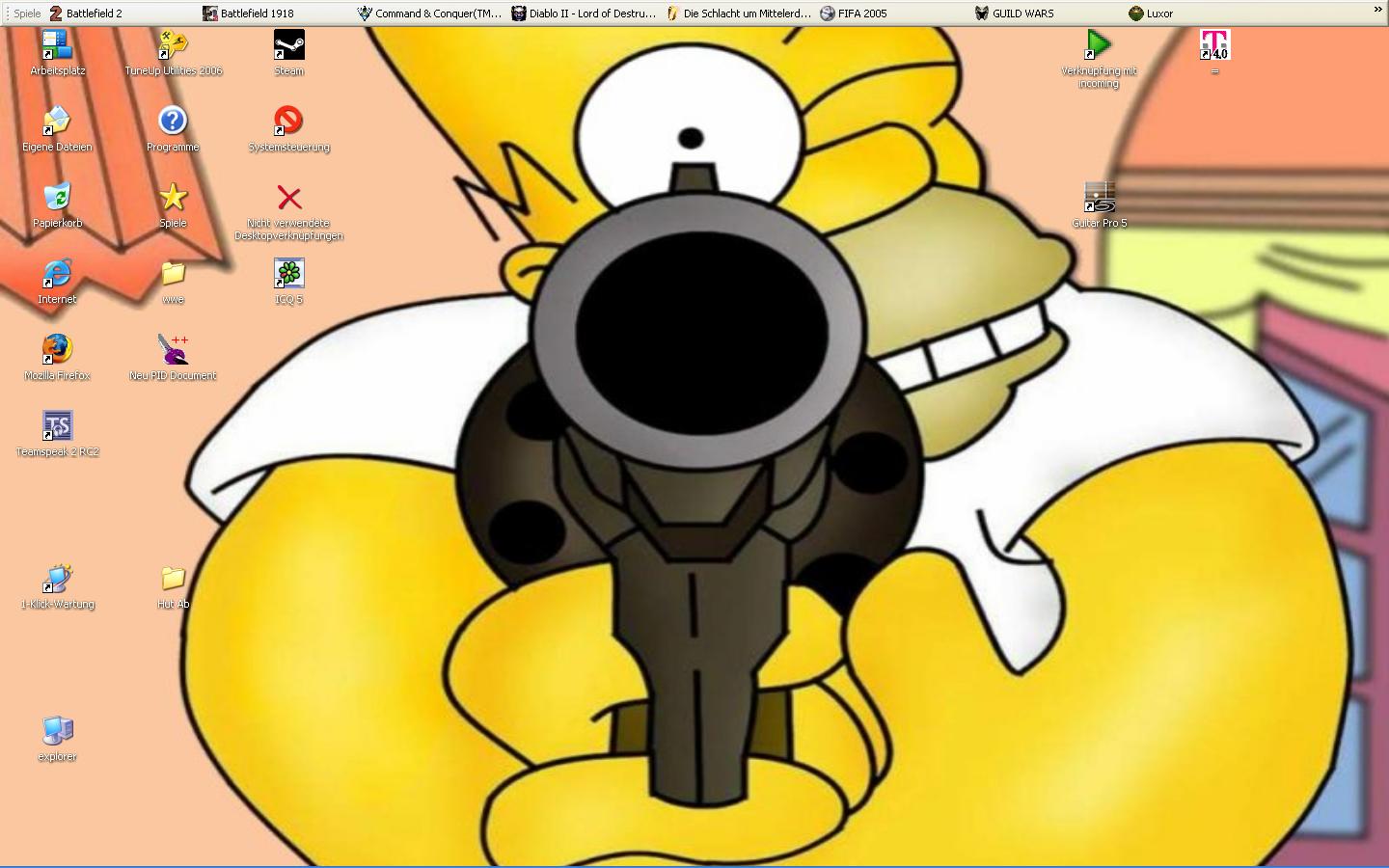The height and width of the screenshot is (868, 1389).
Task: Click the Spiele toolbar label
Action: [x=27, y=14]
